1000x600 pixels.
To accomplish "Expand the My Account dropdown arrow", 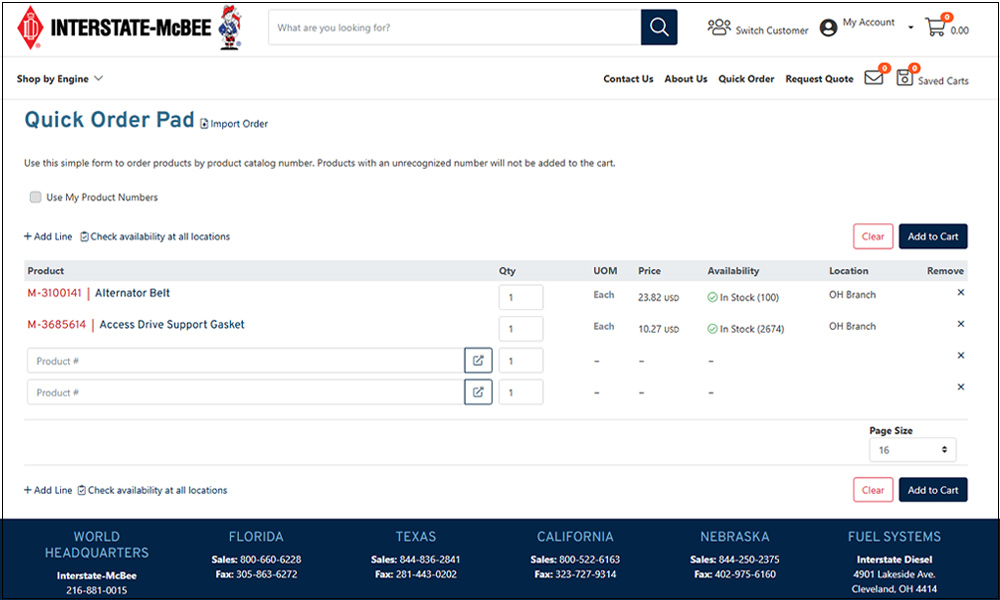I will tap(910, 27).
